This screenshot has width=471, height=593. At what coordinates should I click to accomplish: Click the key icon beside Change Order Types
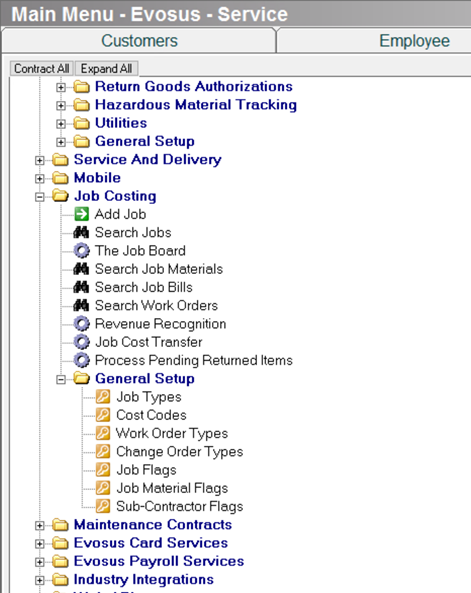click(103, 451)
